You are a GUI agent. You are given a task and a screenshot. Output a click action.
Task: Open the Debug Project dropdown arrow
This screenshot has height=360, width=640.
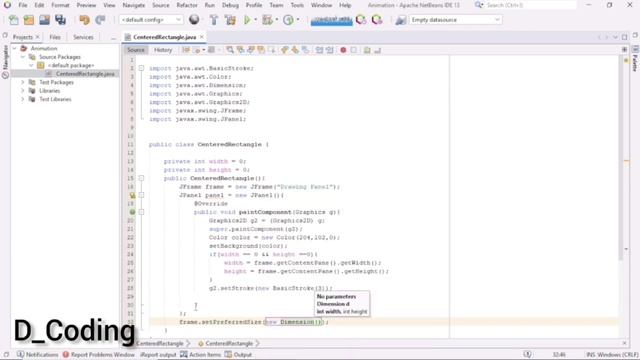[277, 20]
